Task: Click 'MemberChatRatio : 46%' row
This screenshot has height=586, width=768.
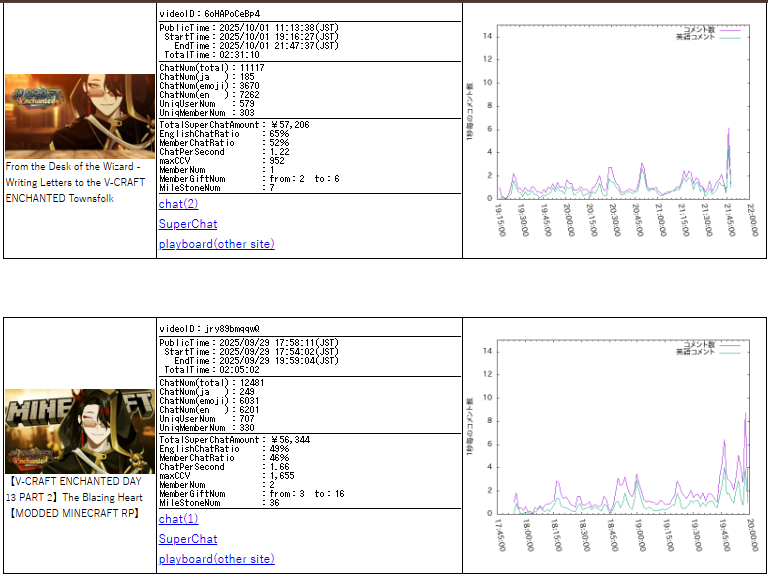Action: point(224,458)
